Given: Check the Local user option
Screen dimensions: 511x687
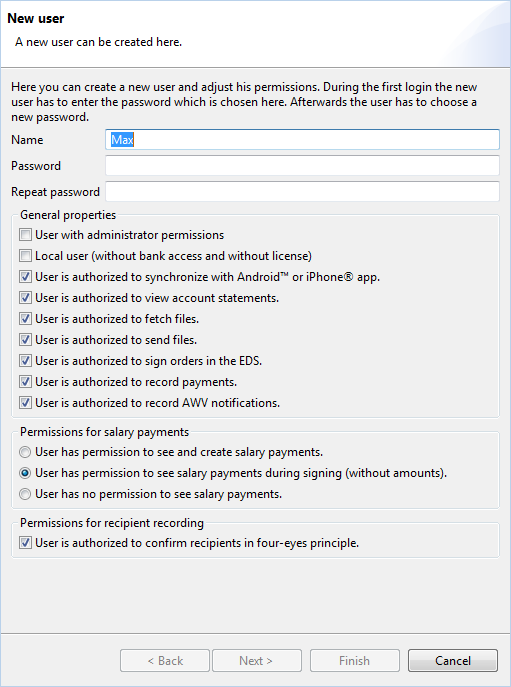Looking at the screenshot, I should coord(25,256).
